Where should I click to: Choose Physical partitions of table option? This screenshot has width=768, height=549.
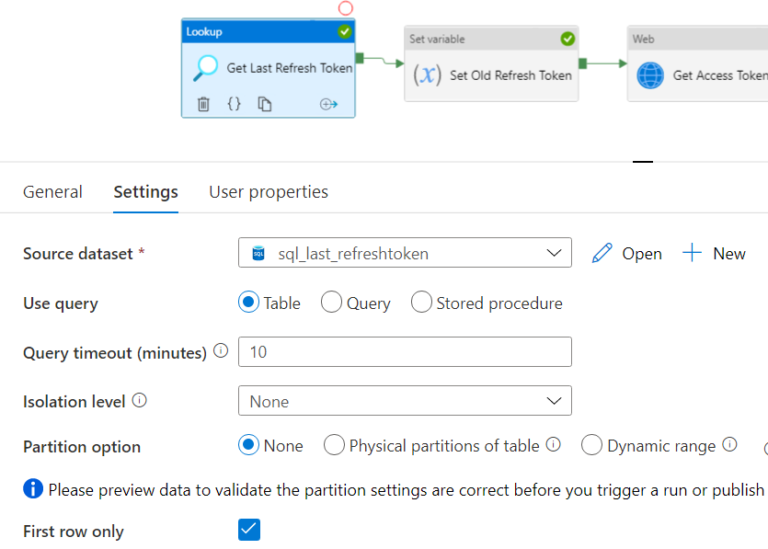[334, 445]
